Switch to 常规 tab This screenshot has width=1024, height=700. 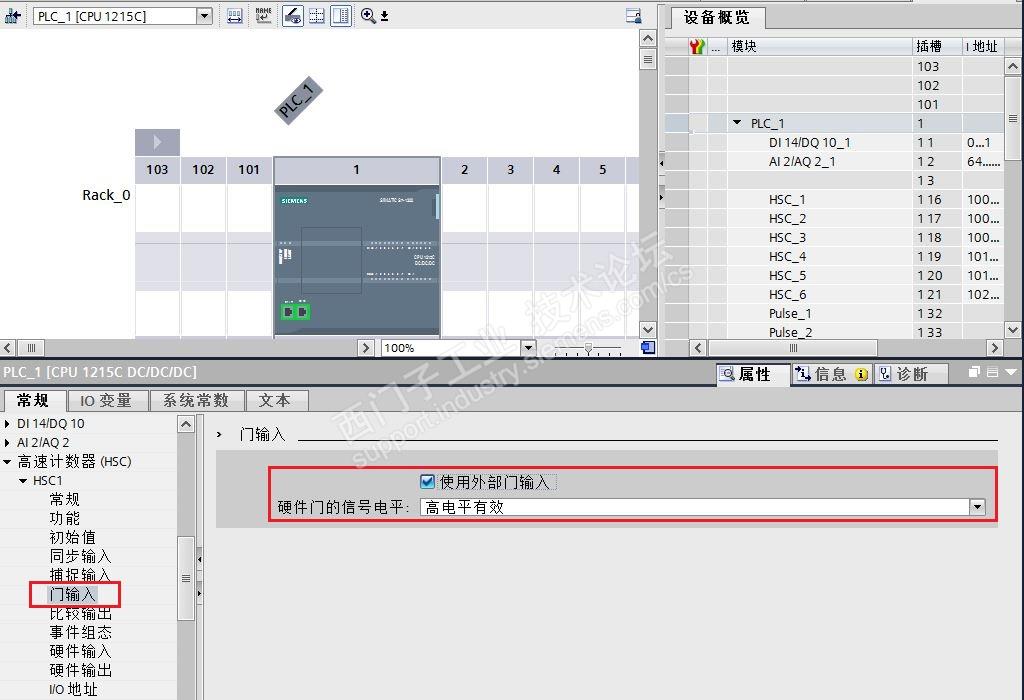[x=33, y=400]
